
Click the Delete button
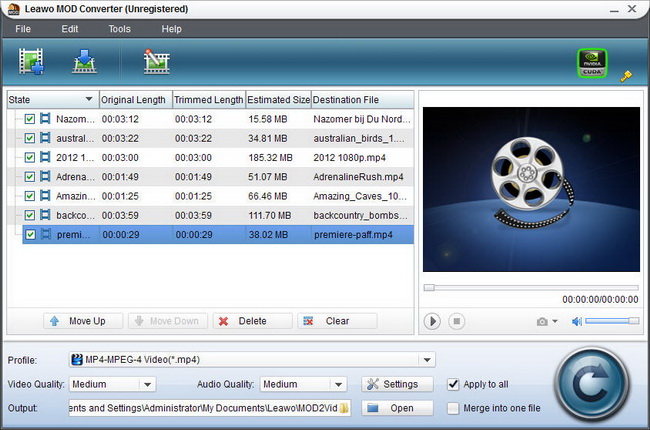[252, 321]
